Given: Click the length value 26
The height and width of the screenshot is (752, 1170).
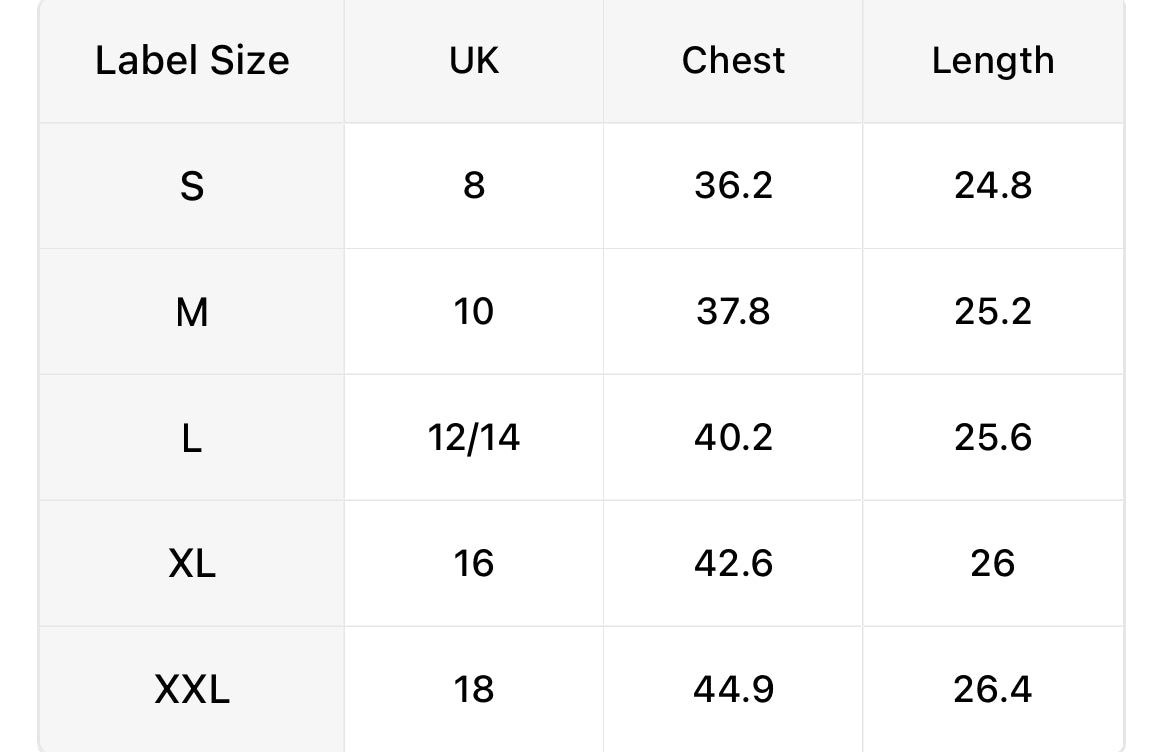Looking at the screenshot, I should (x=993, y=563).
